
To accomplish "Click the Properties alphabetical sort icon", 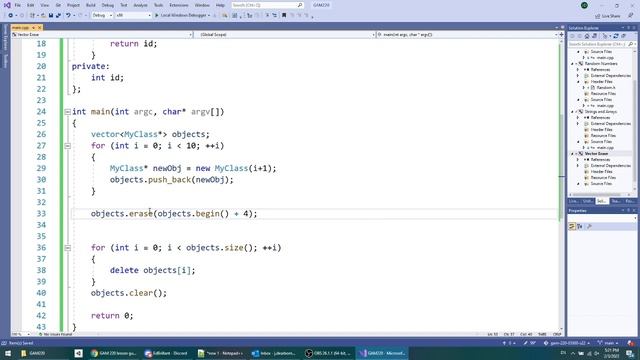I will tap(580, 226).
